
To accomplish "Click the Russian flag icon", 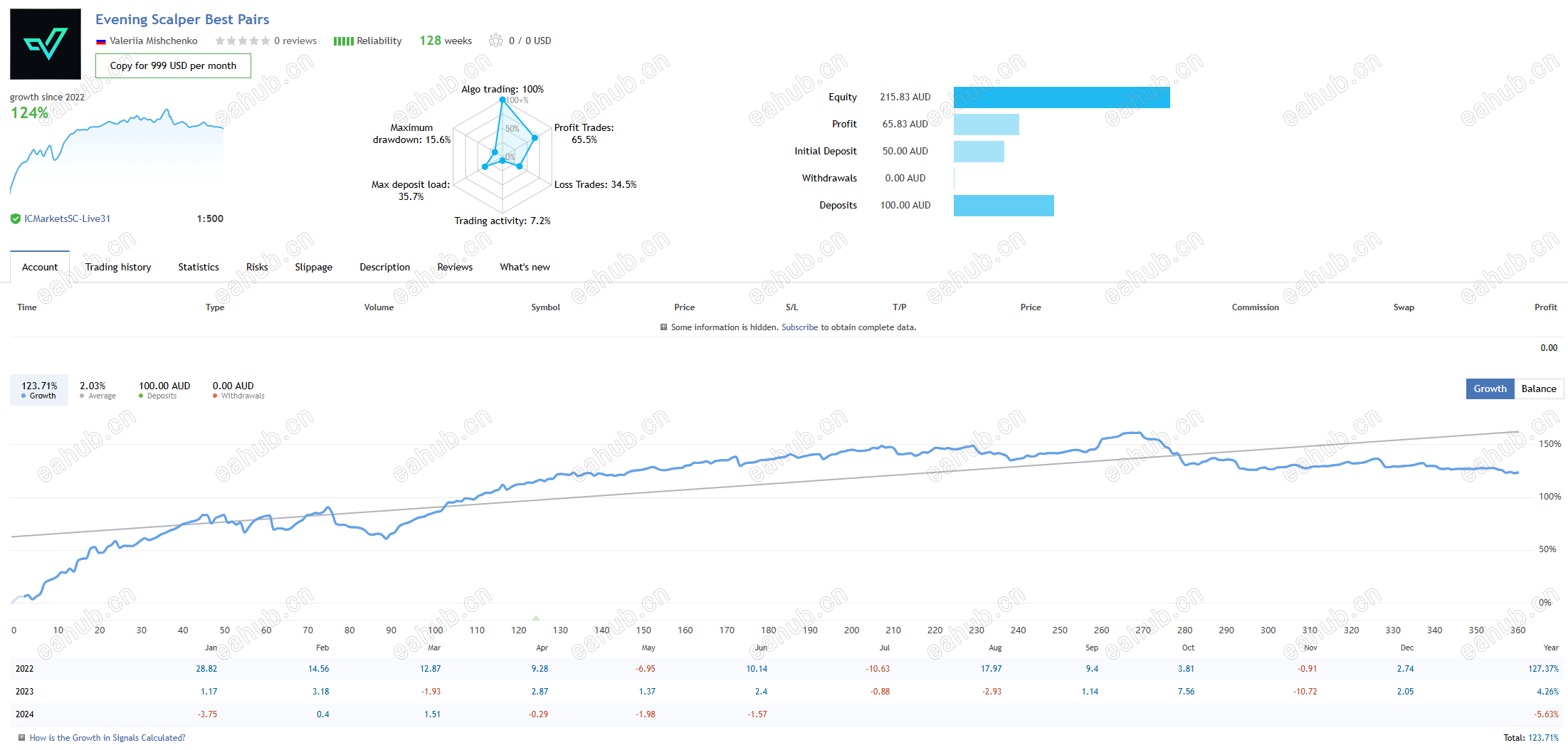I will point(101,41).
